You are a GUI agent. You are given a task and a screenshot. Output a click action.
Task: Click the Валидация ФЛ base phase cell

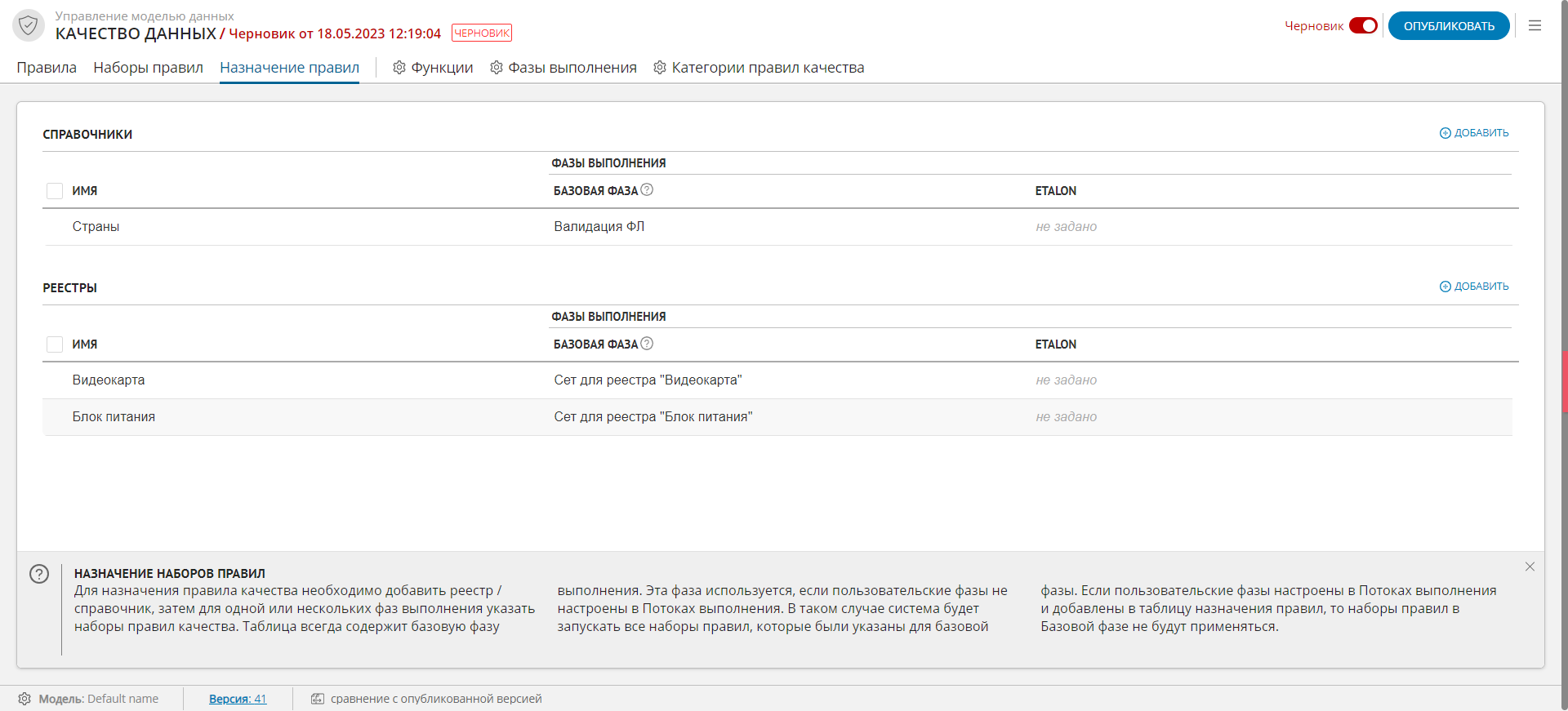tap(599, 227)
